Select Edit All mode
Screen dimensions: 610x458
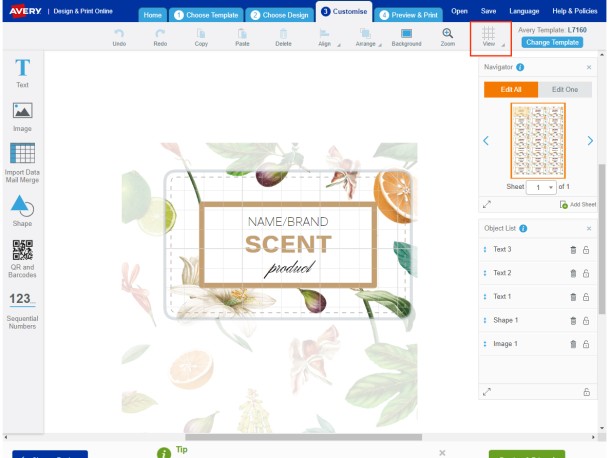point(511,89)
